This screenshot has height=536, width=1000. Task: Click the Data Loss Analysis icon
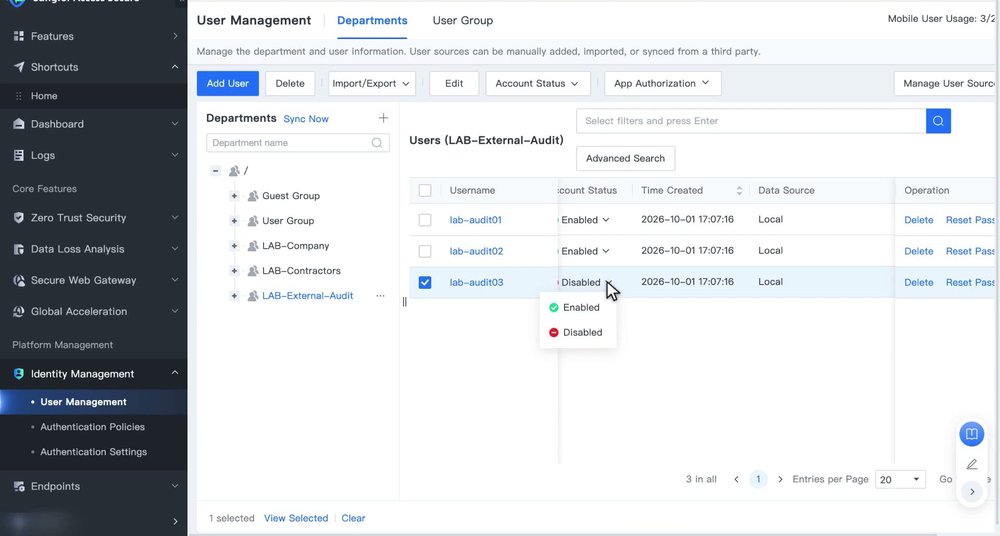[x=18, y=249]
